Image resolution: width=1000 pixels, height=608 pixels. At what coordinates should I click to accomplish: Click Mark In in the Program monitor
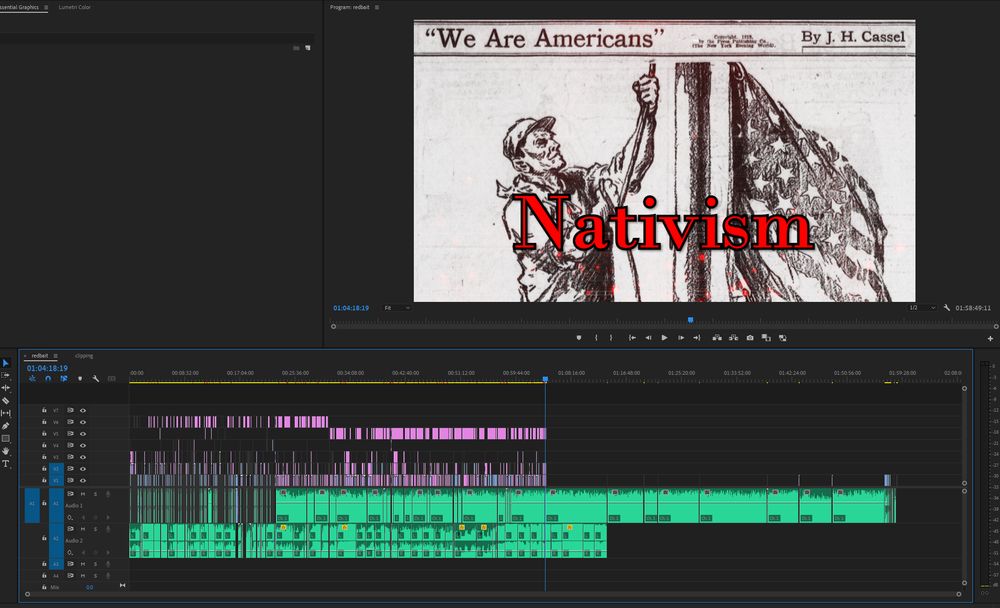(x=596, y=338)
